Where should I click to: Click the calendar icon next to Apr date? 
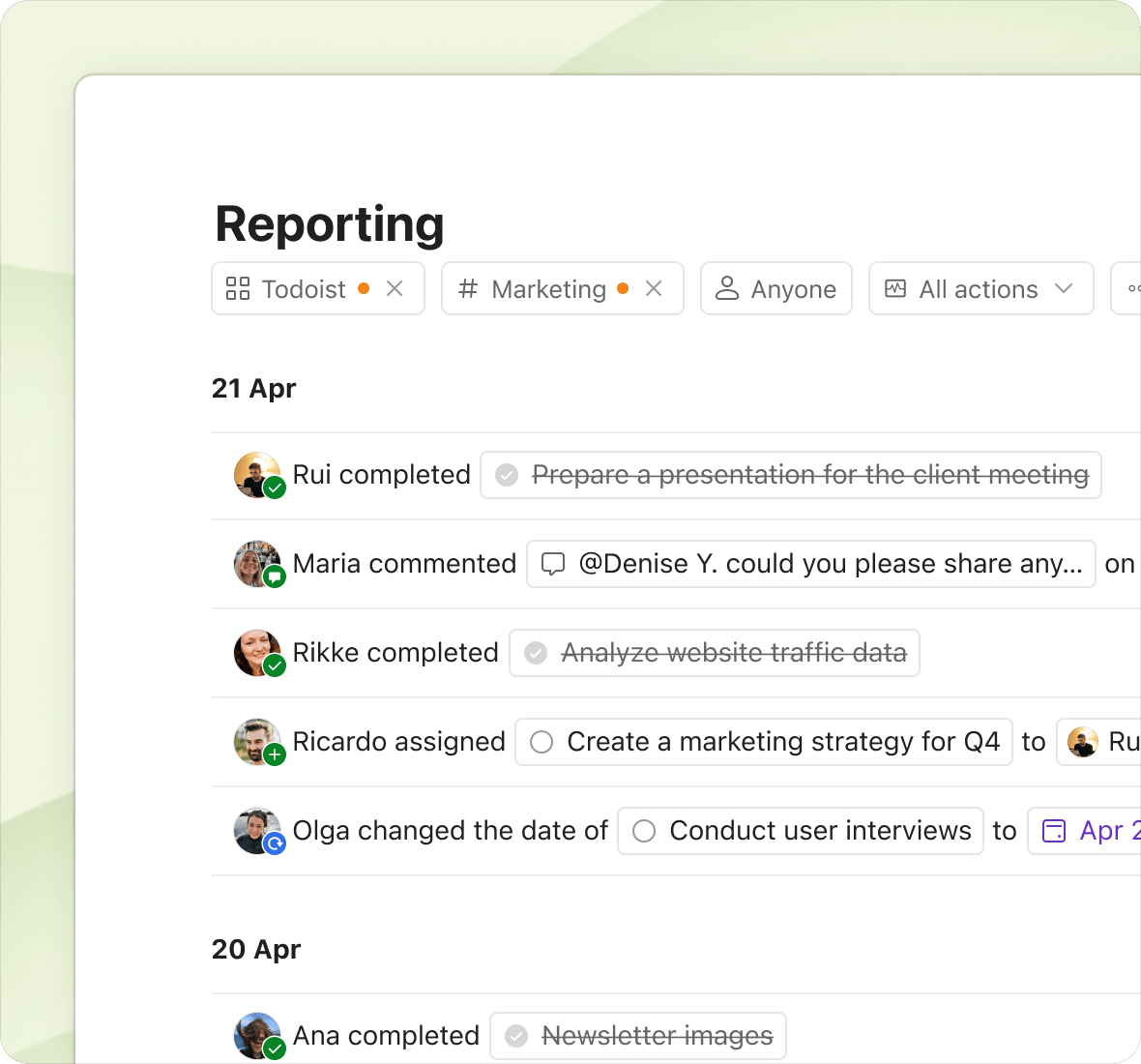pos(1054,830)
